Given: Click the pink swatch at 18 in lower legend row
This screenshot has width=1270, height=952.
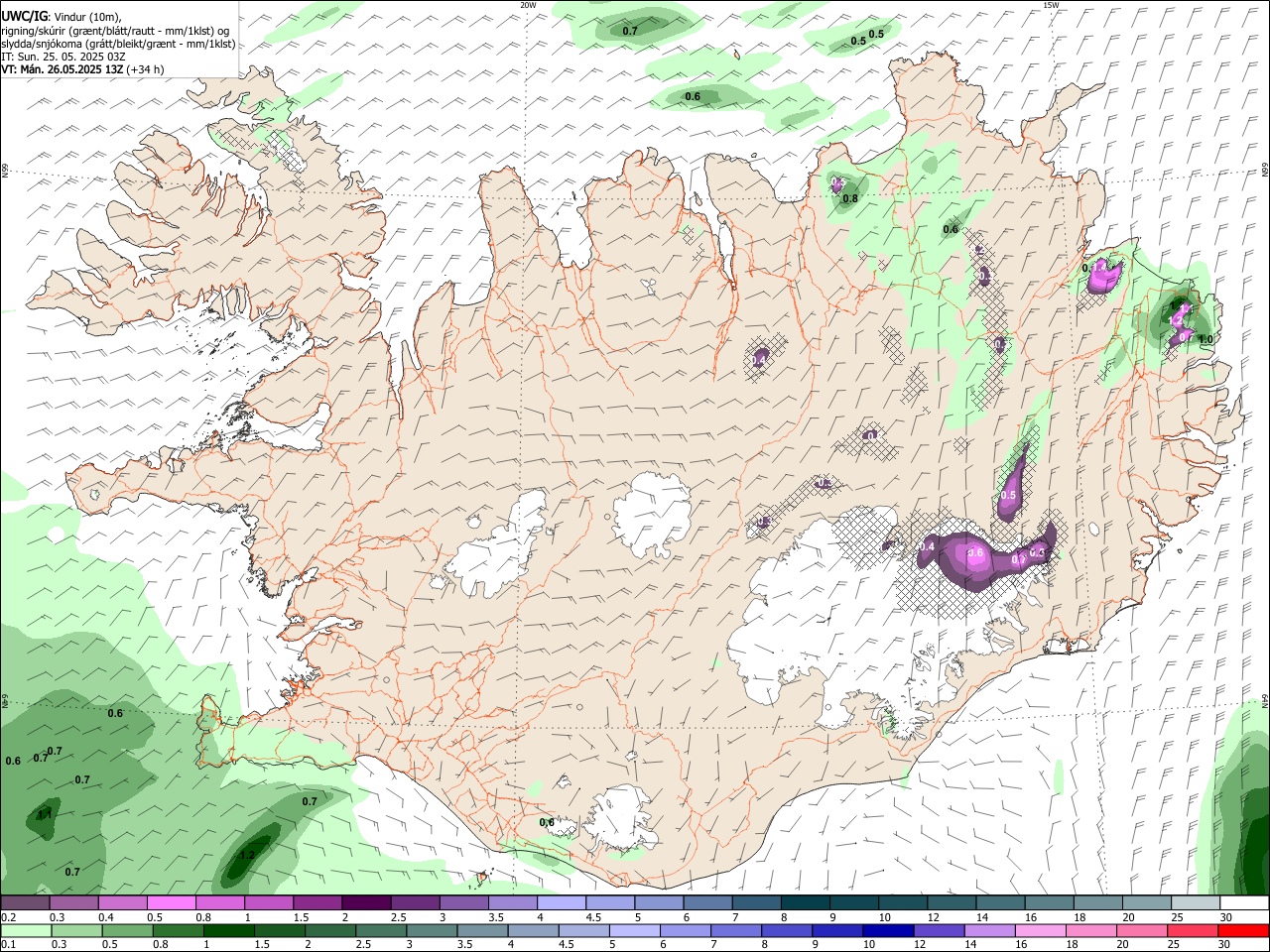Looking at the screenshot, I should point(1089,930).
